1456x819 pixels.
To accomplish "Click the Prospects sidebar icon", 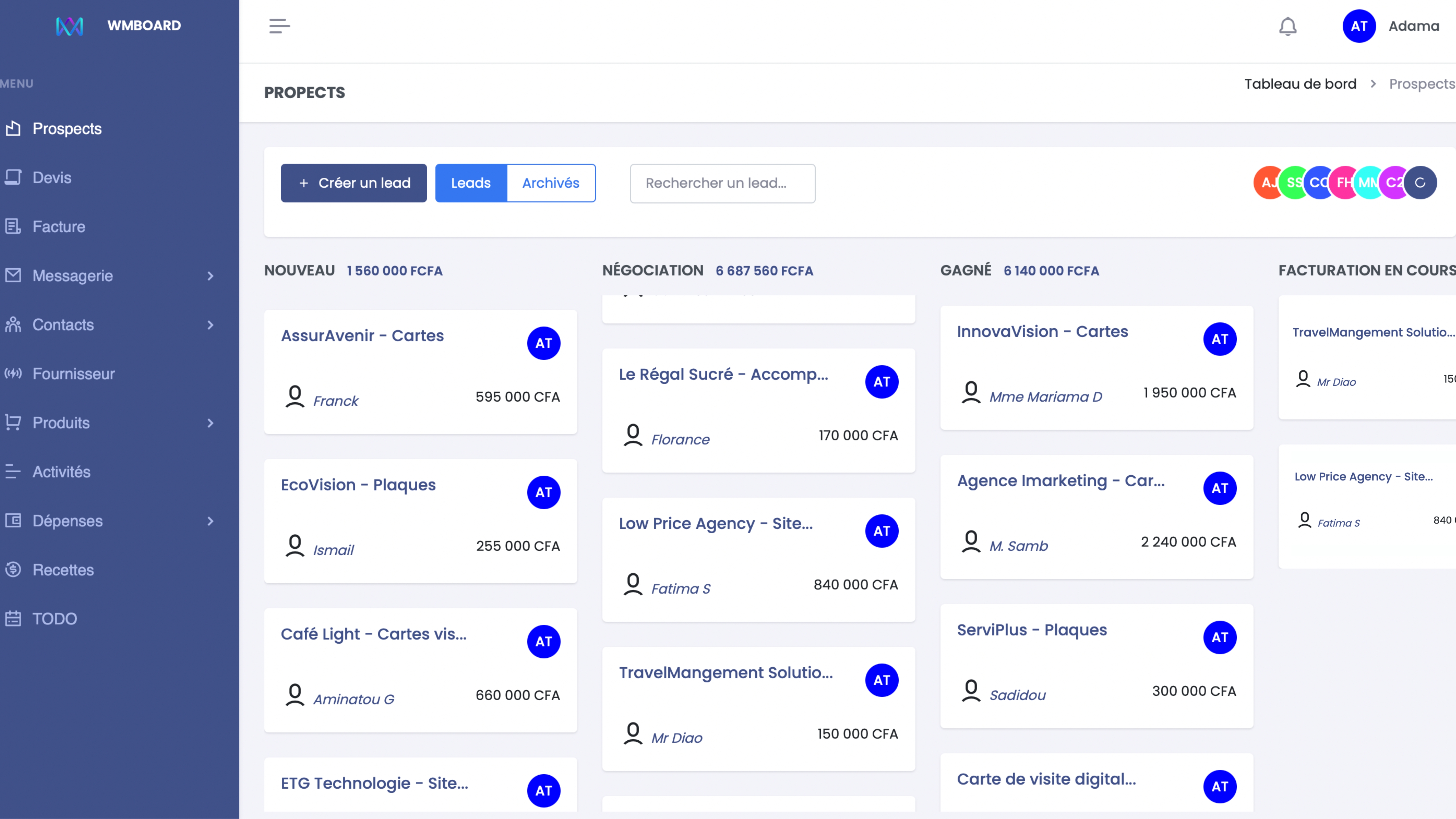I will click(13, 128).
